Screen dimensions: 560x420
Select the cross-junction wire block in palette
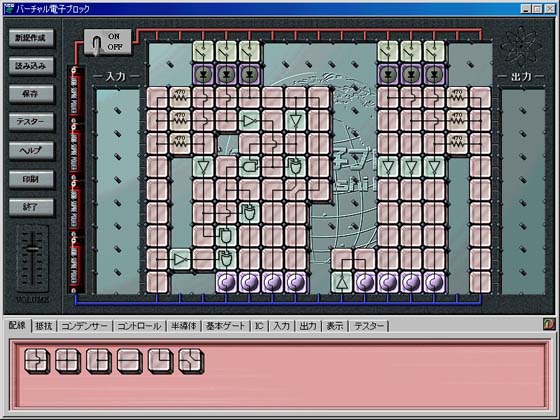pyautogui.click(x=68, y=361)
